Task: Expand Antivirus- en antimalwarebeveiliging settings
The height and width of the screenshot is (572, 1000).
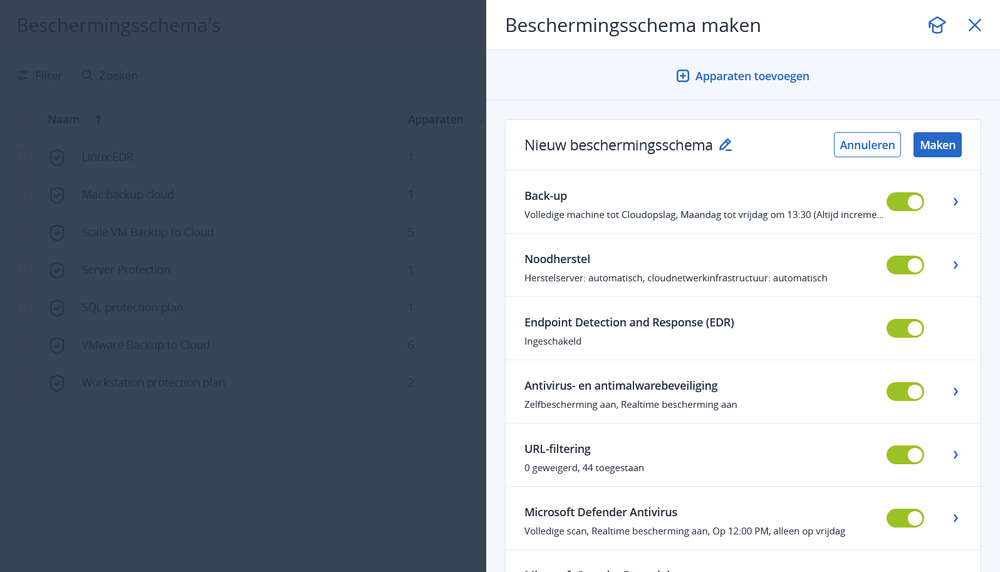Action: tap(956, 391)
